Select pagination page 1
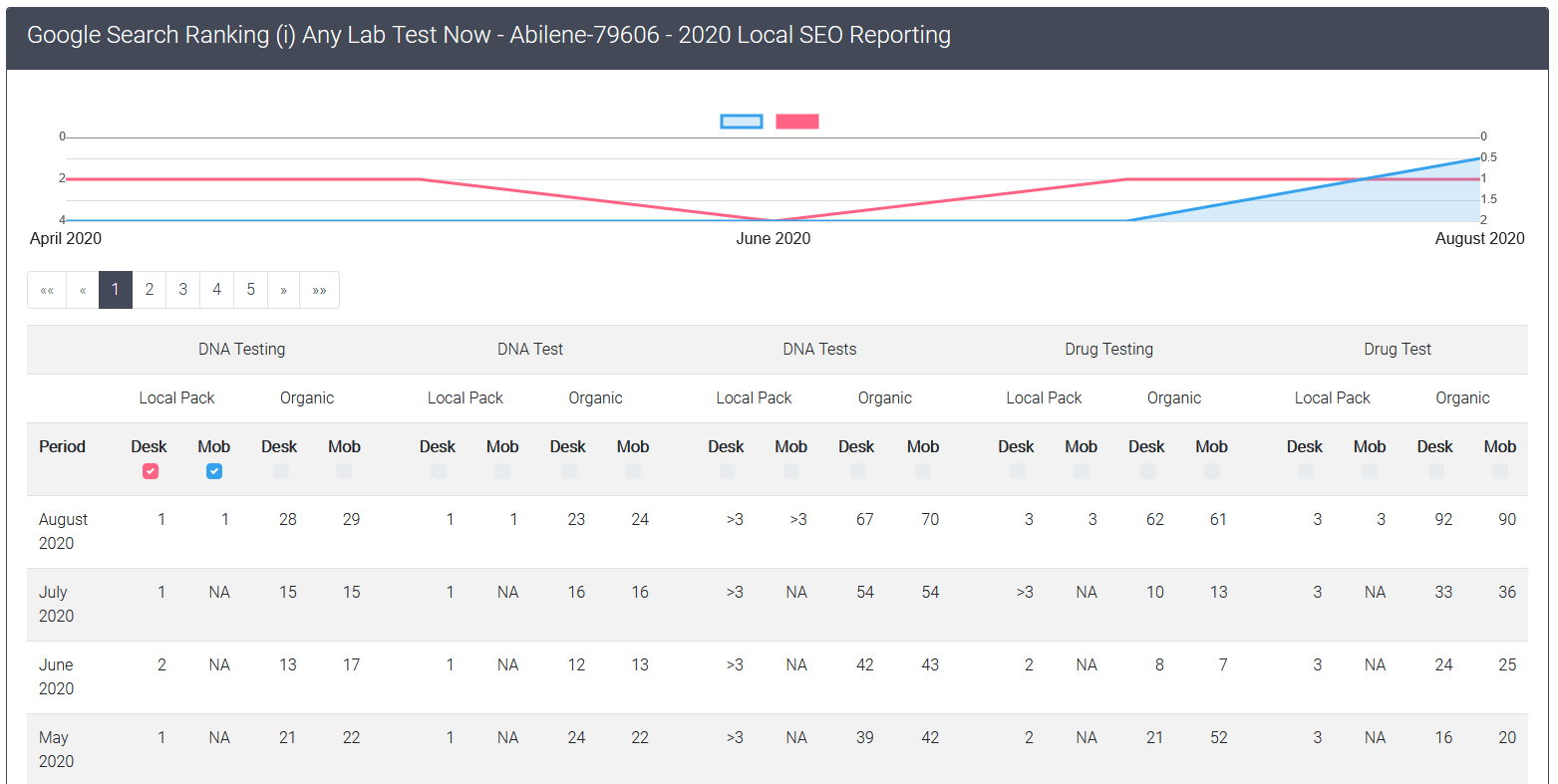This screenshot has width=1558, height=784. point(116,290)
